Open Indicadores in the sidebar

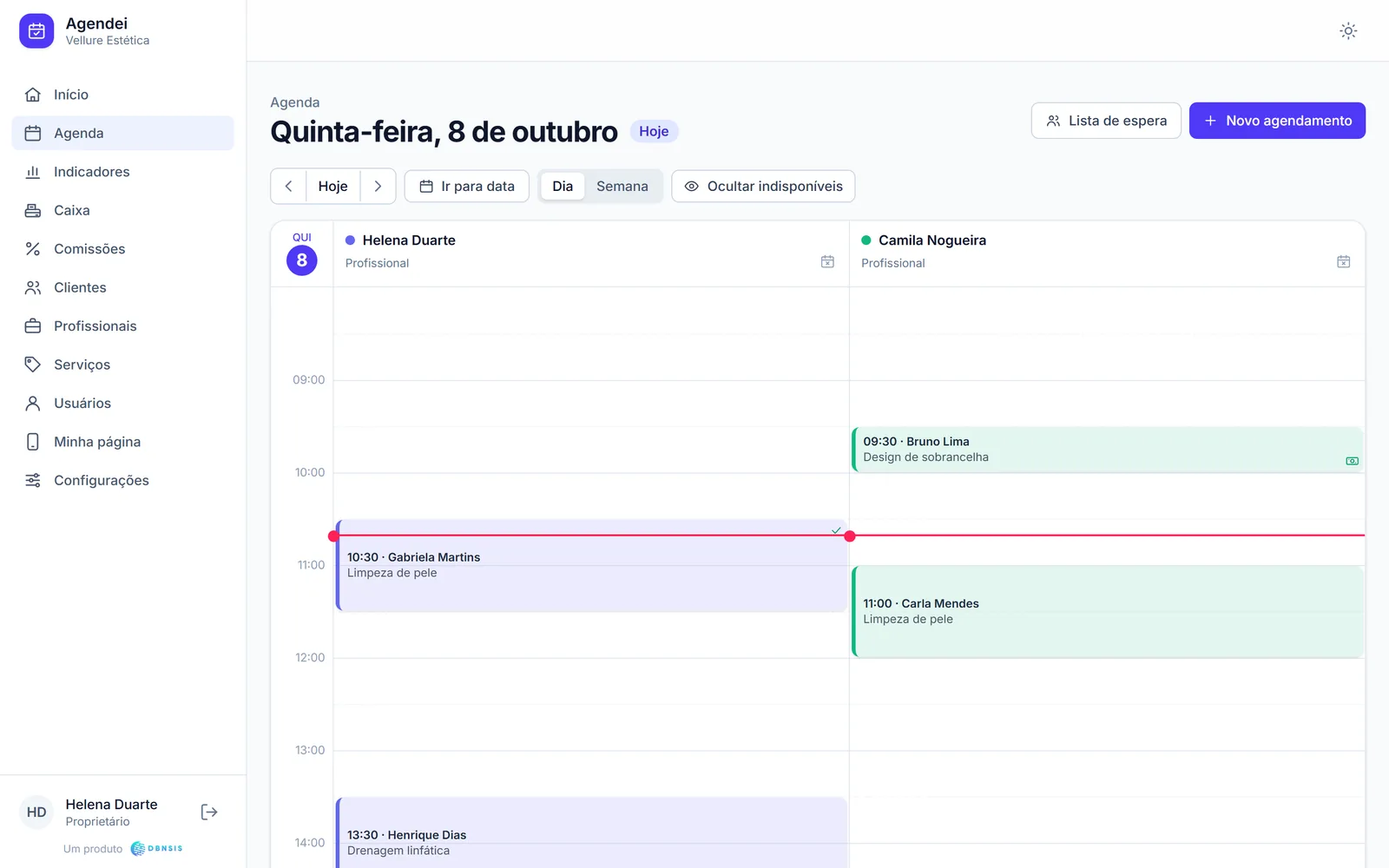pos(122,172)
